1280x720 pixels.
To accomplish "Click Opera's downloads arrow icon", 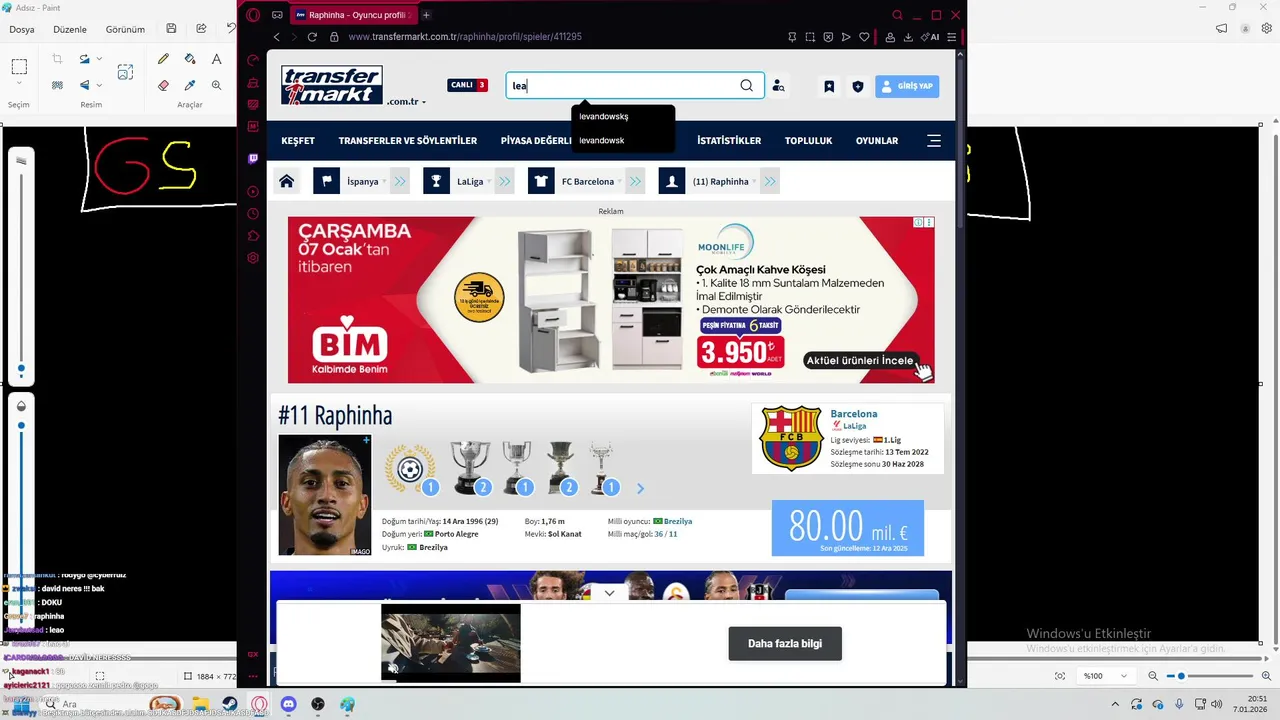I will [908, 37].
